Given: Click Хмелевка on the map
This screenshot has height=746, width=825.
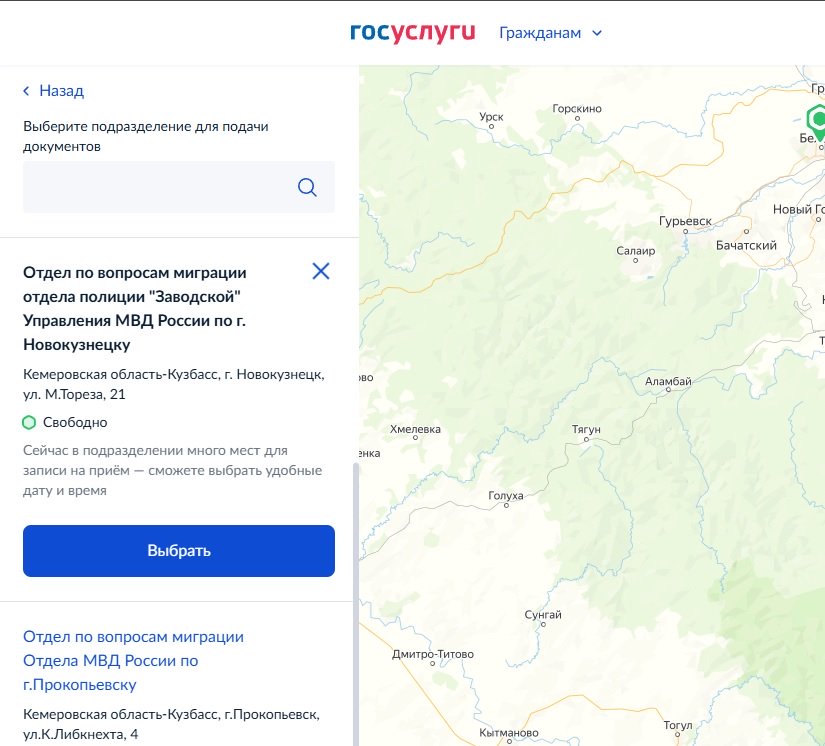Looking at the screenshot, I should (x=415, y=429).
